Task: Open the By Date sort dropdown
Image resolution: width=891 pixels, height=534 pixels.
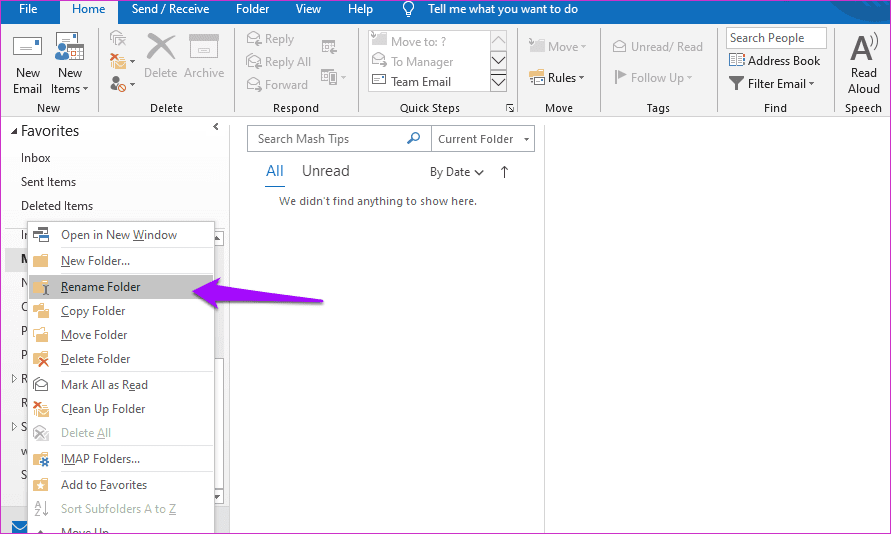Action: [x=457, y=172]
